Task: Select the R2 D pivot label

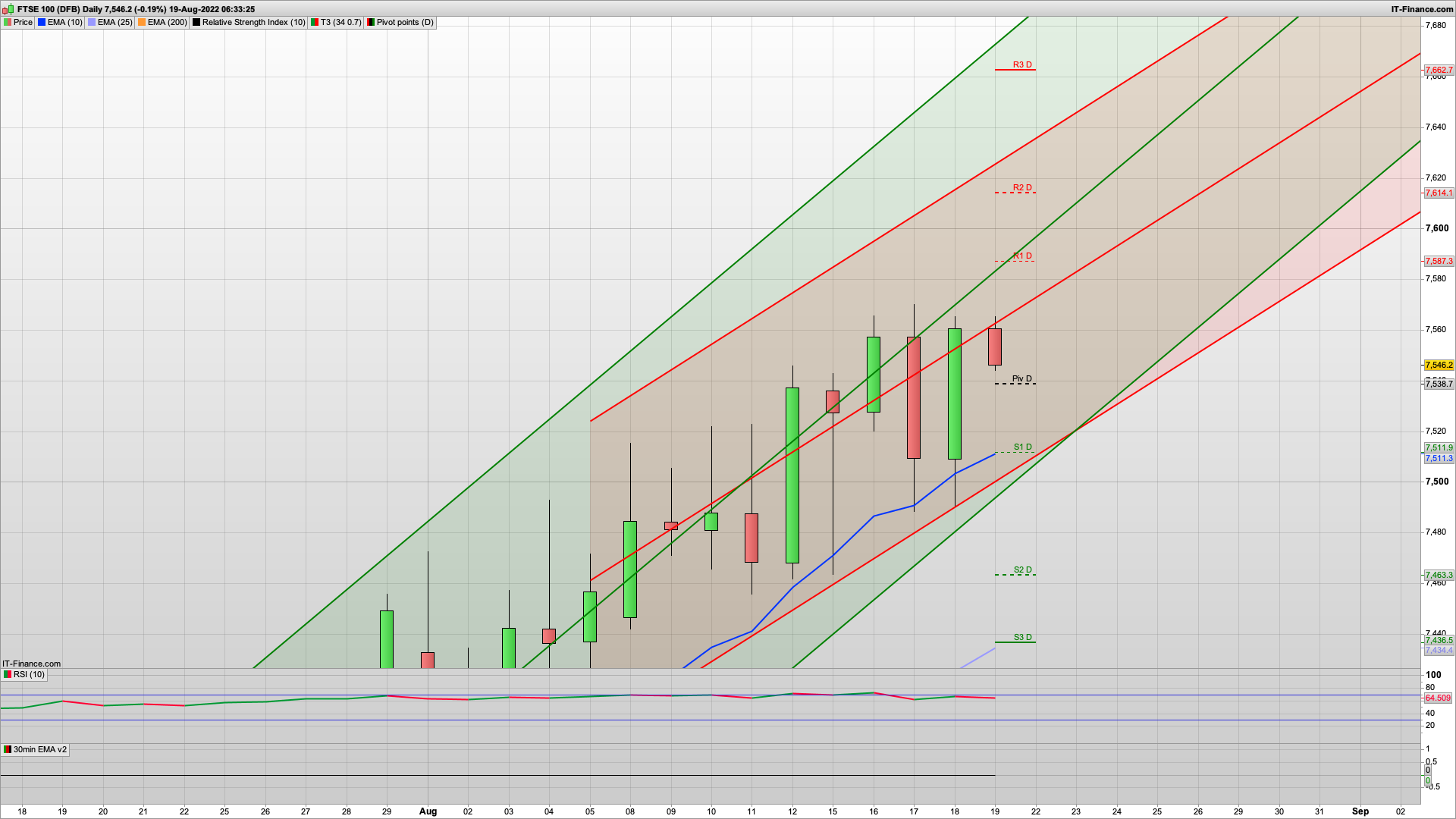Action: click(1022, 187)
